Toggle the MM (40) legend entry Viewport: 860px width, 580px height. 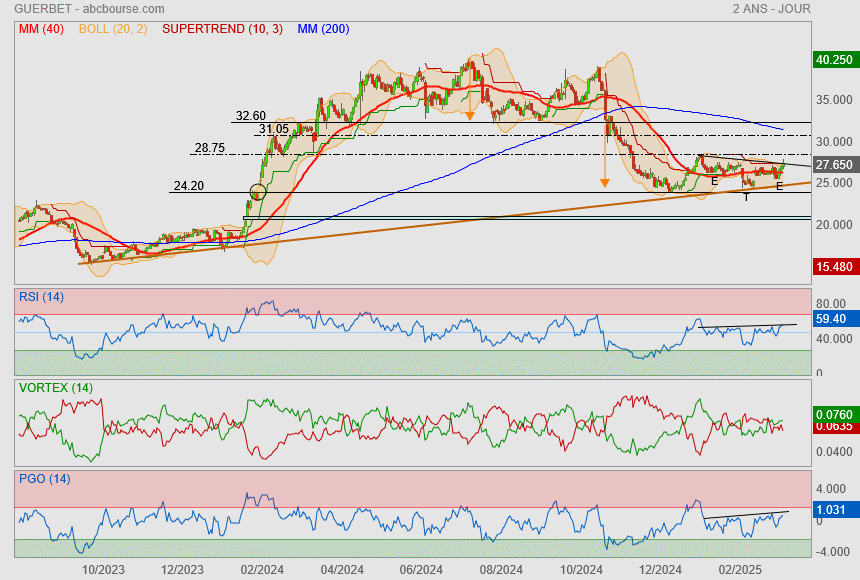coord(41,29)
